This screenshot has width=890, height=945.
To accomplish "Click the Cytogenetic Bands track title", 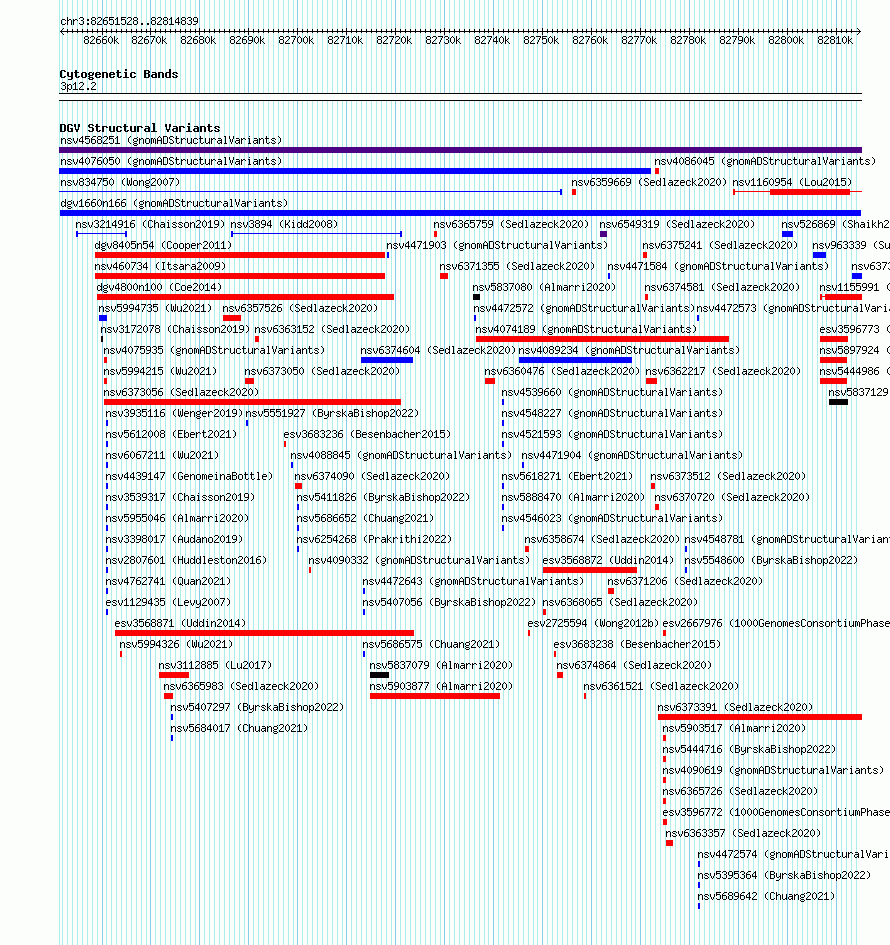I will (x=119, y=74).
